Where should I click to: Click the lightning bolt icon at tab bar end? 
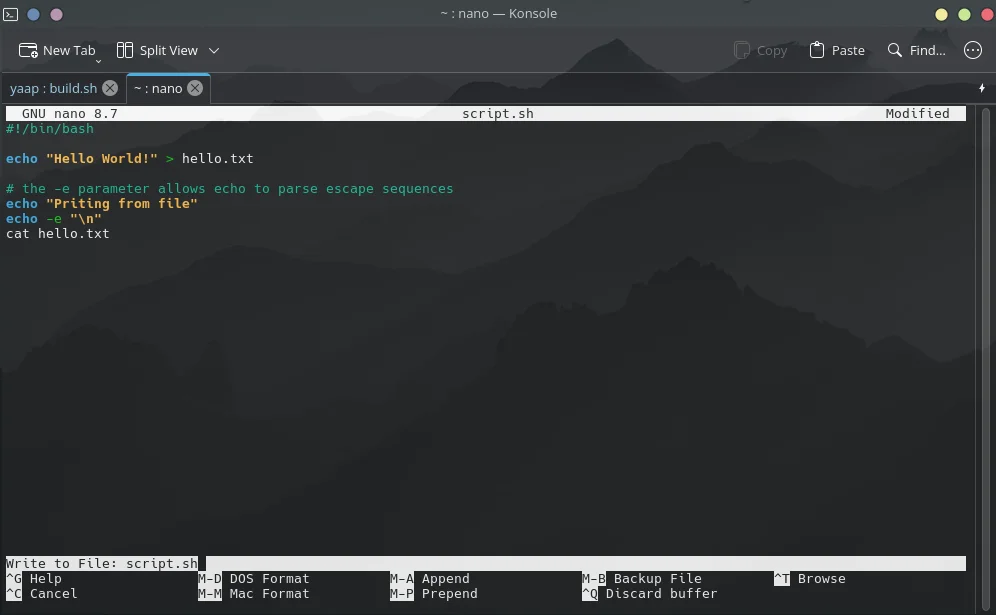click(981, 88)
